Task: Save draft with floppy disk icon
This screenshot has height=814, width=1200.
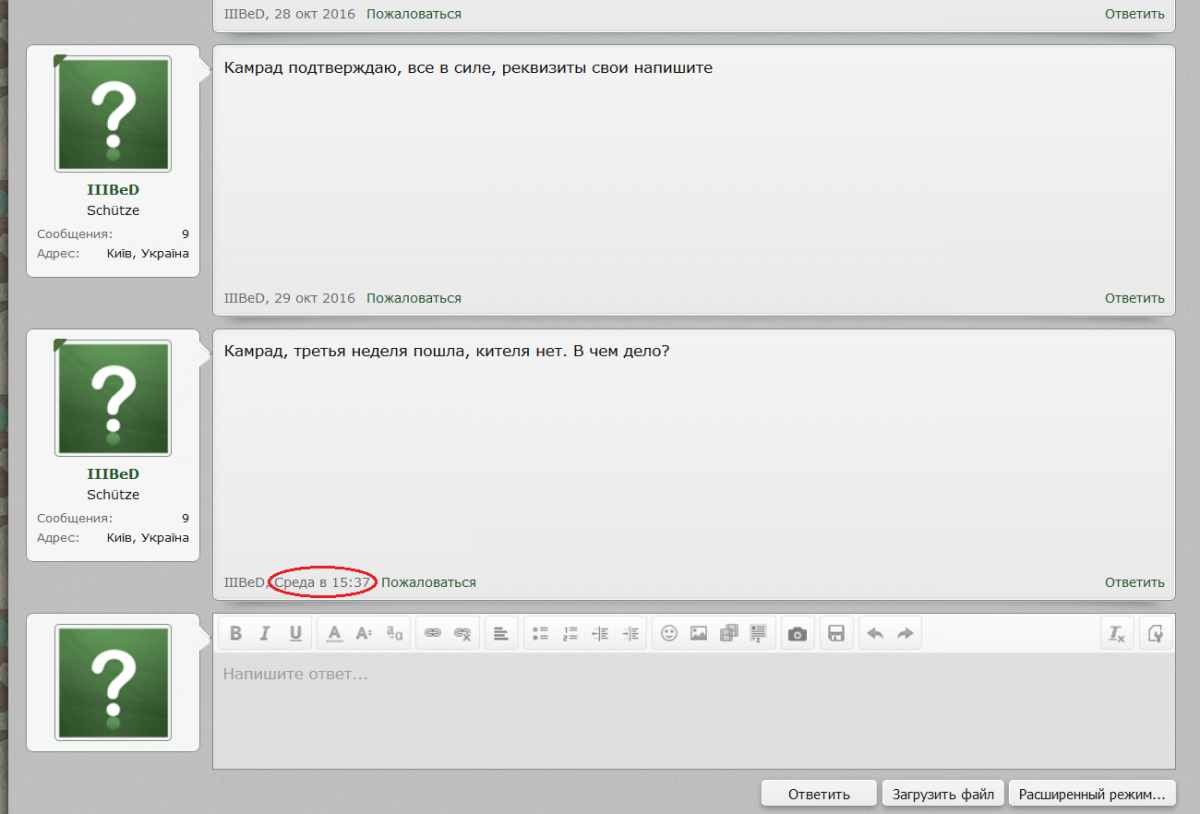Action: point(837,633)
